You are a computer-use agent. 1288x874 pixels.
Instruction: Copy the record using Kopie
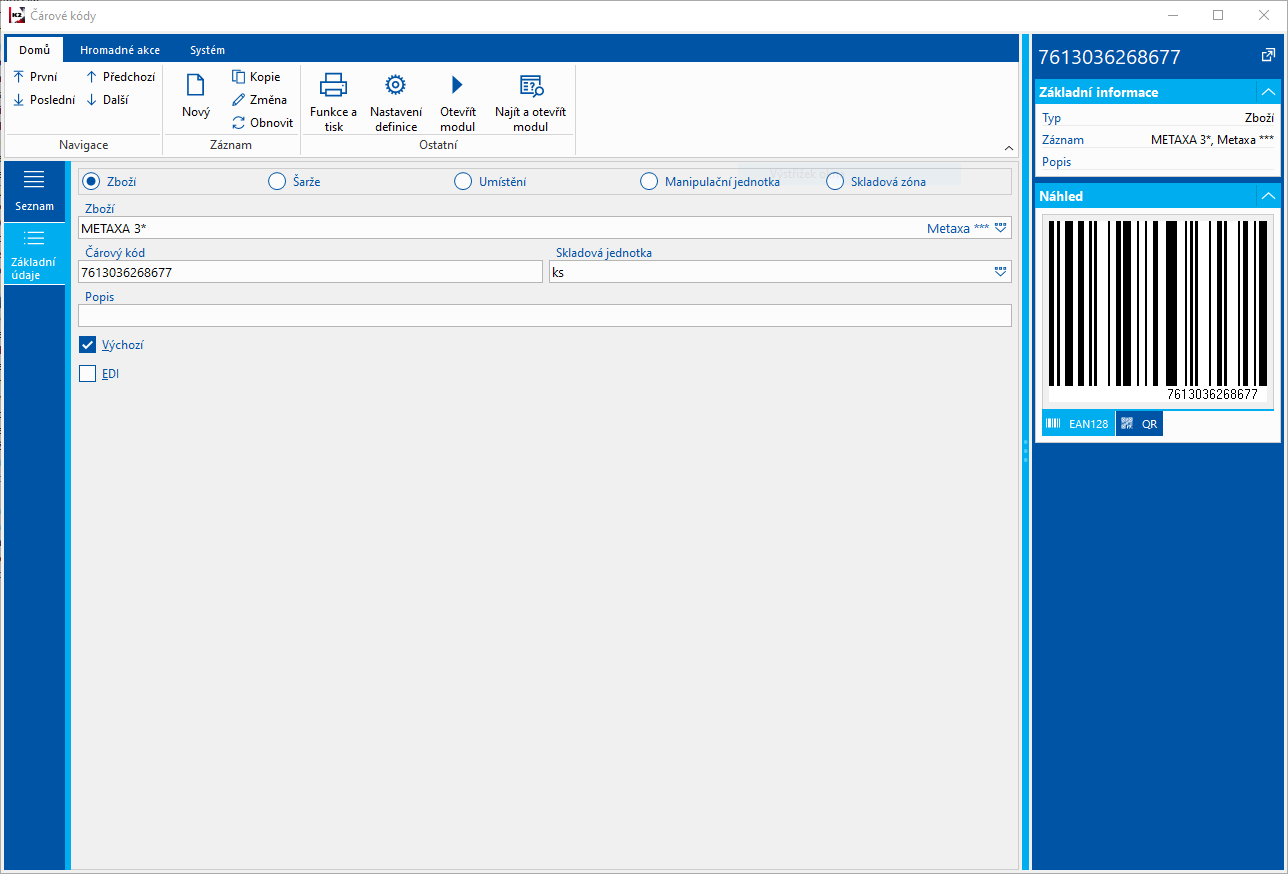coord(256,76)
